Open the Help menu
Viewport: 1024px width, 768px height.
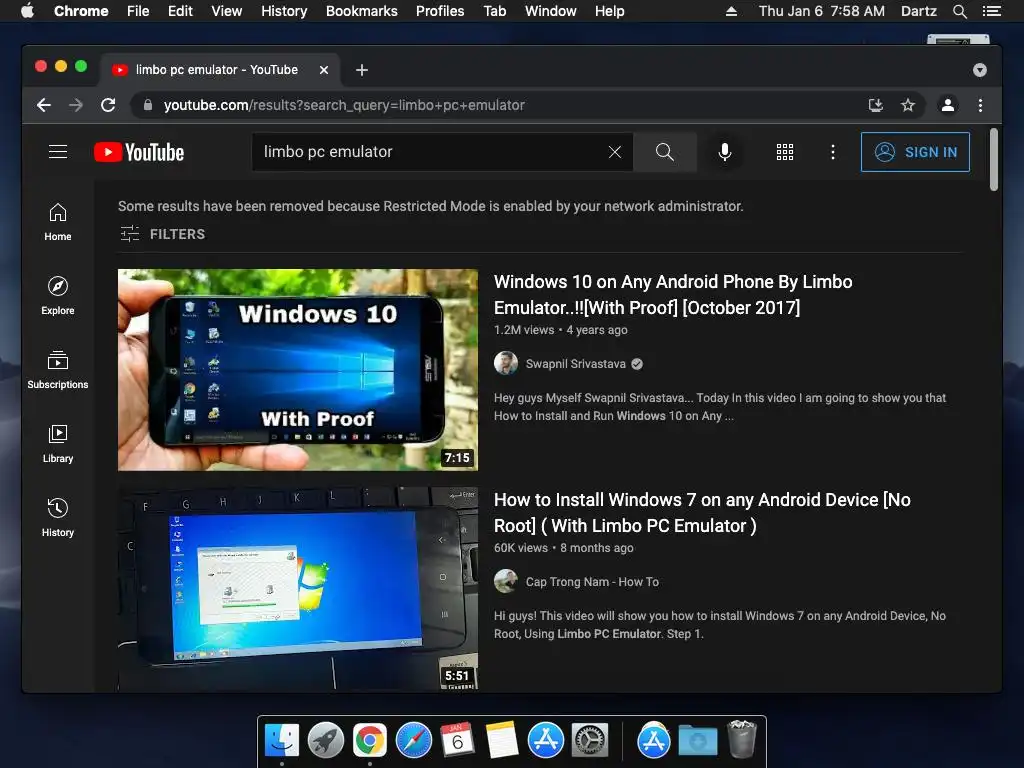click(x=609, y=11)
